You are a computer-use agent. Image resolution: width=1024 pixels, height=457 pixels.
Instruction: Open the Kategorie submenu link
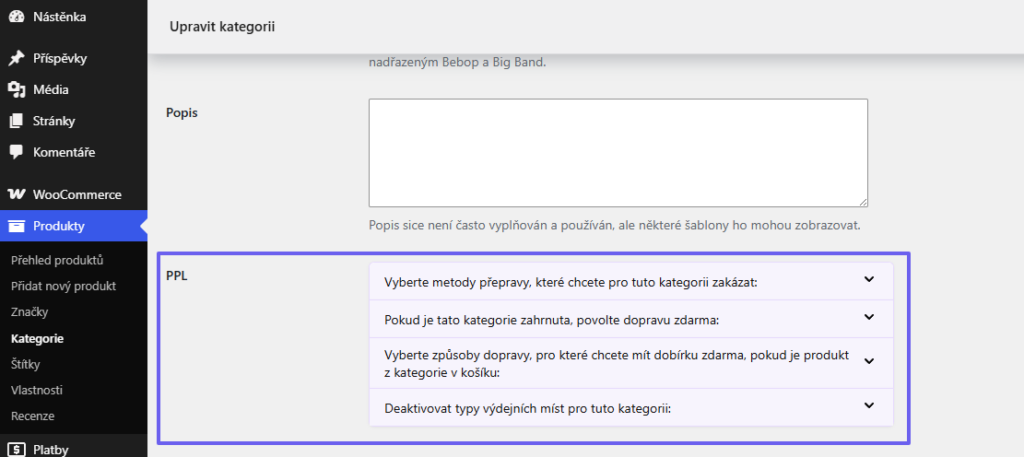click(x=37, y=339)
